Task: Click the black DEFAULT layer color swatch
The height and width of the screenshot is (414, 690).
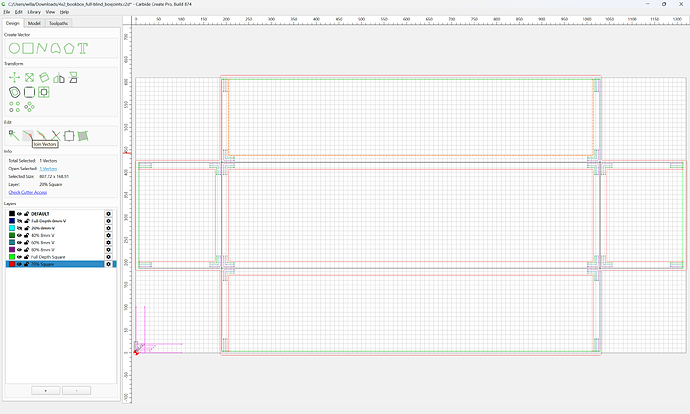Action: tap(12, 214)
